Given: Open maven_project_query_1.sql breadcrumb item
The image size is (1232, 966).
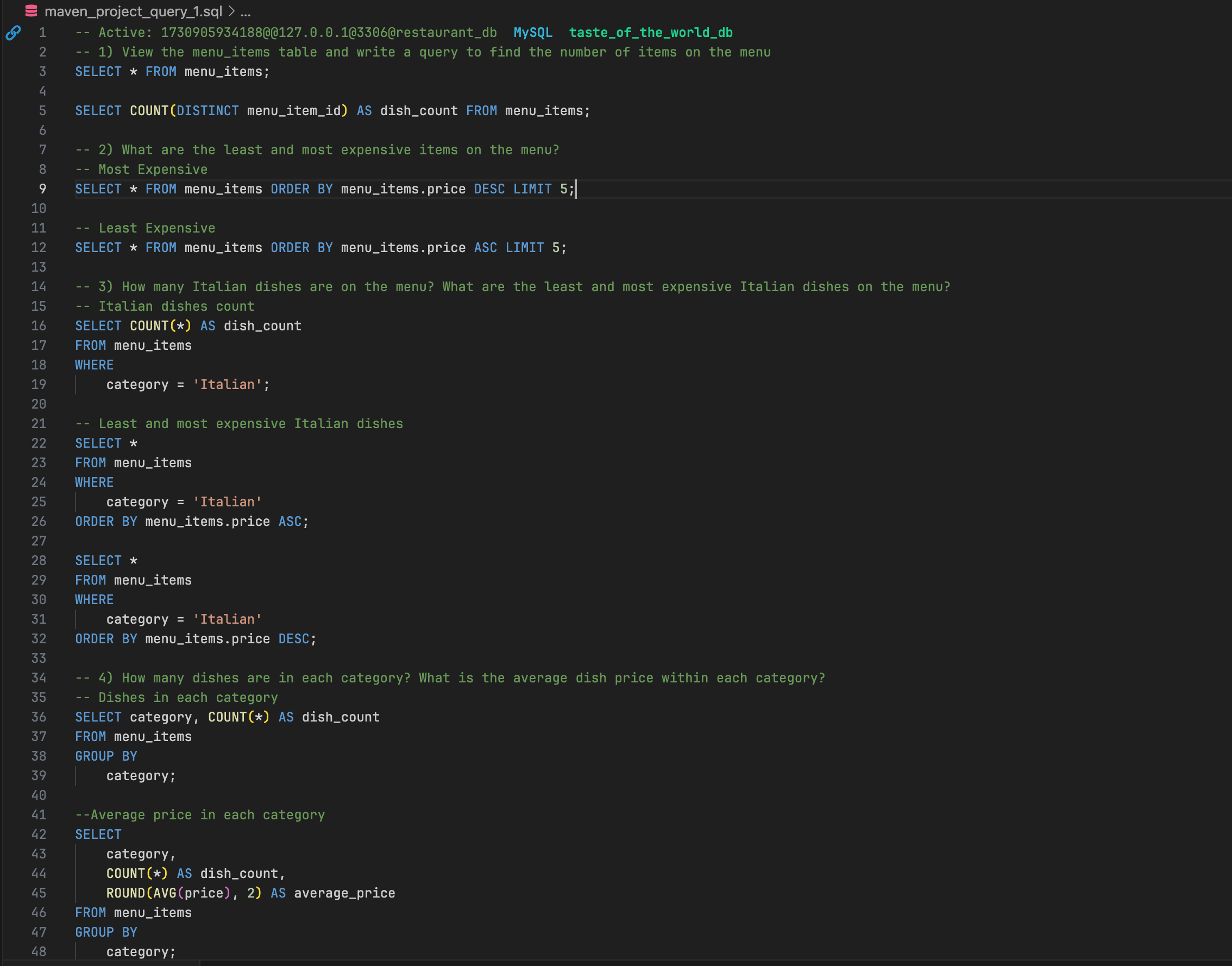Looking at the screenshot, I should (134, 11).
